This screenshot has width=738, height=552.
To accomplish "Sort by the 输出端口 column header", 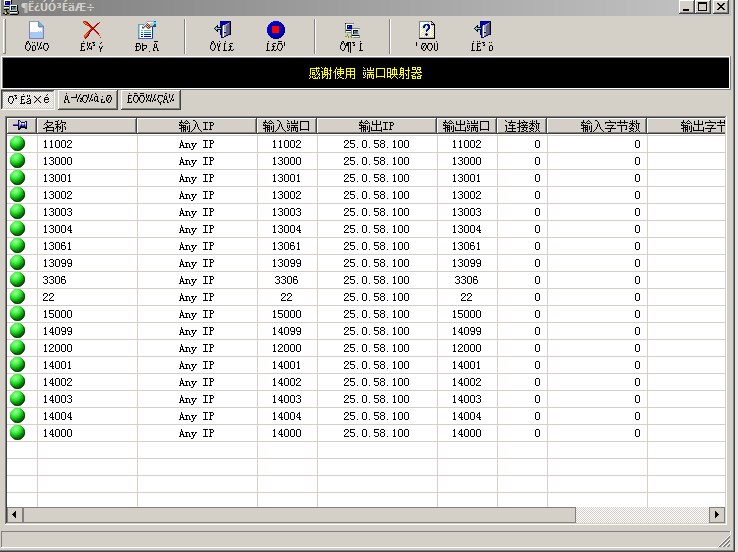I will coord(466,126).
